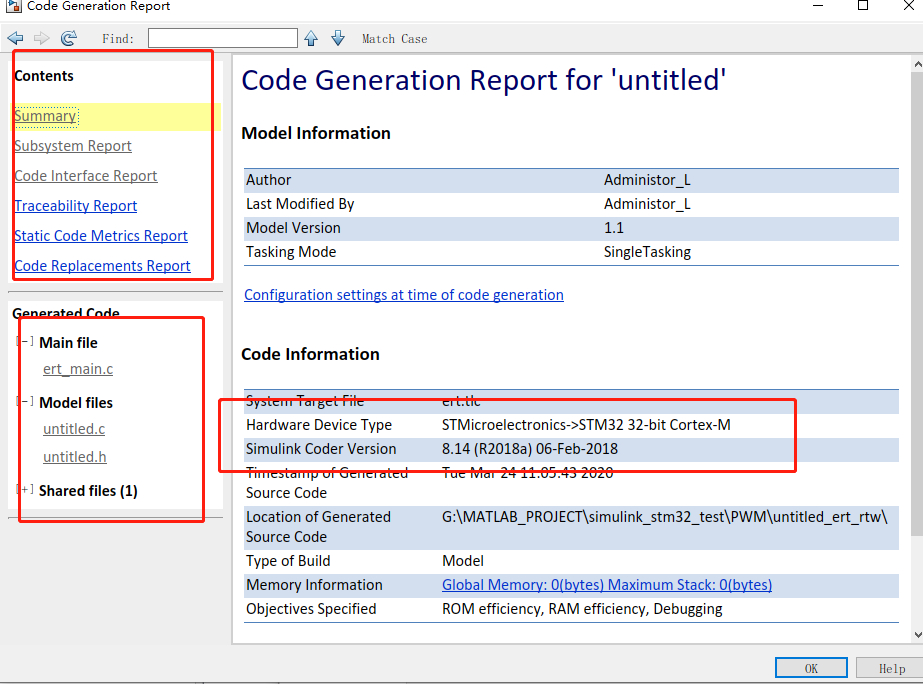Click the find previous up arrow
923x684 pixels.
point(311,38)
